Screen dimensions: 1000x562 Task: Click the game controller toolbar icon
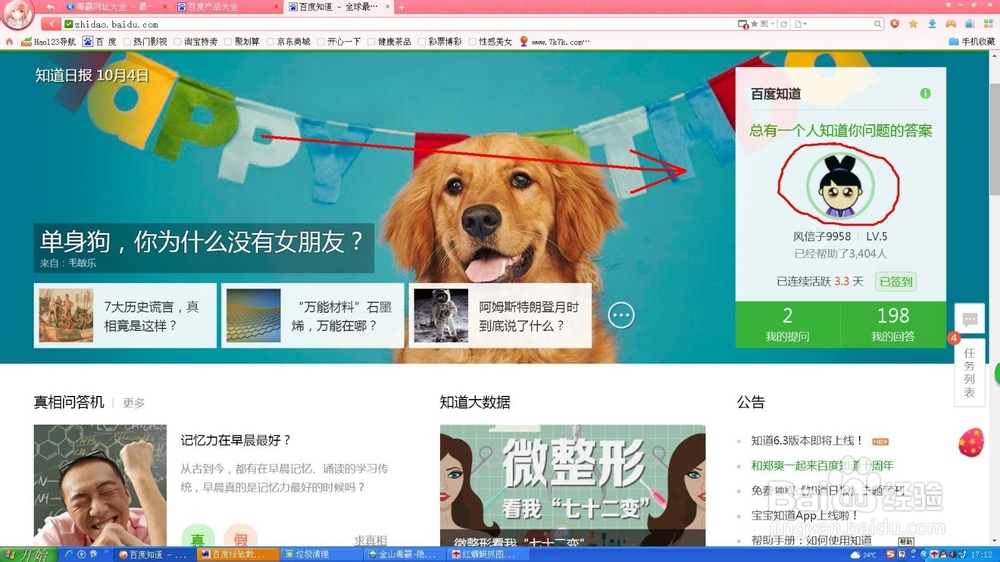(x=951, y=24)
